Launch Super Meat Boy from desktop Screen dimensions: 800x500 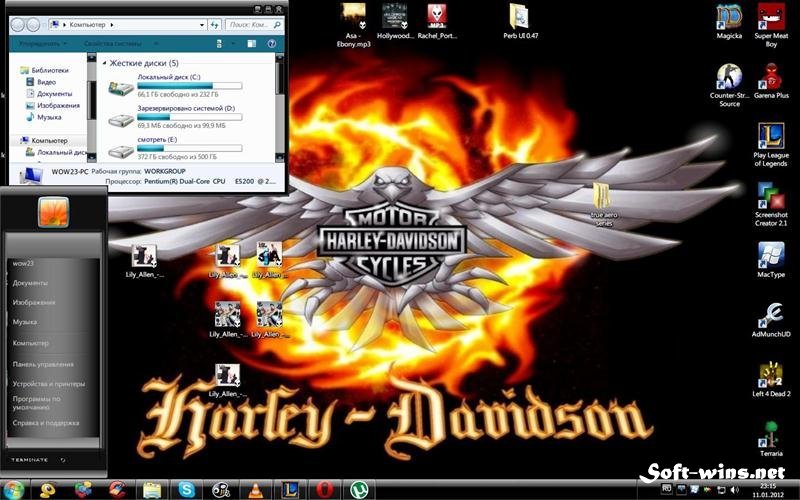click(x=771, y=24)
